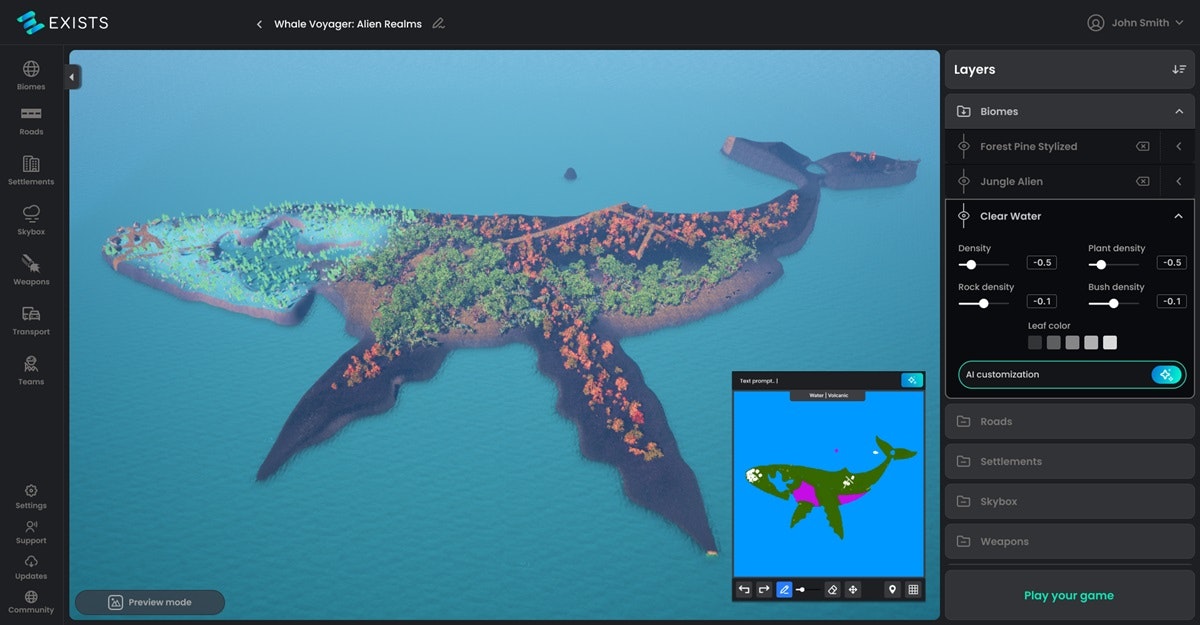This screenshot has width=1200, height=625.
Task: Open the John Smith account dropdown
Action: click(1135, 23)
